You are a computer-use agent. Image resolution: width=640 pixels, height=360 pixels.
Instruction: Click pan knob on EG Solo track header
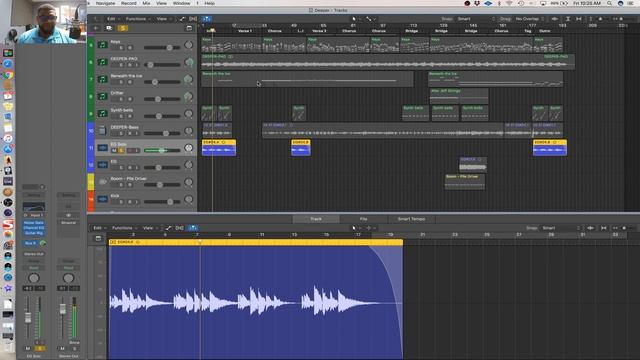[x=189, y=148]
